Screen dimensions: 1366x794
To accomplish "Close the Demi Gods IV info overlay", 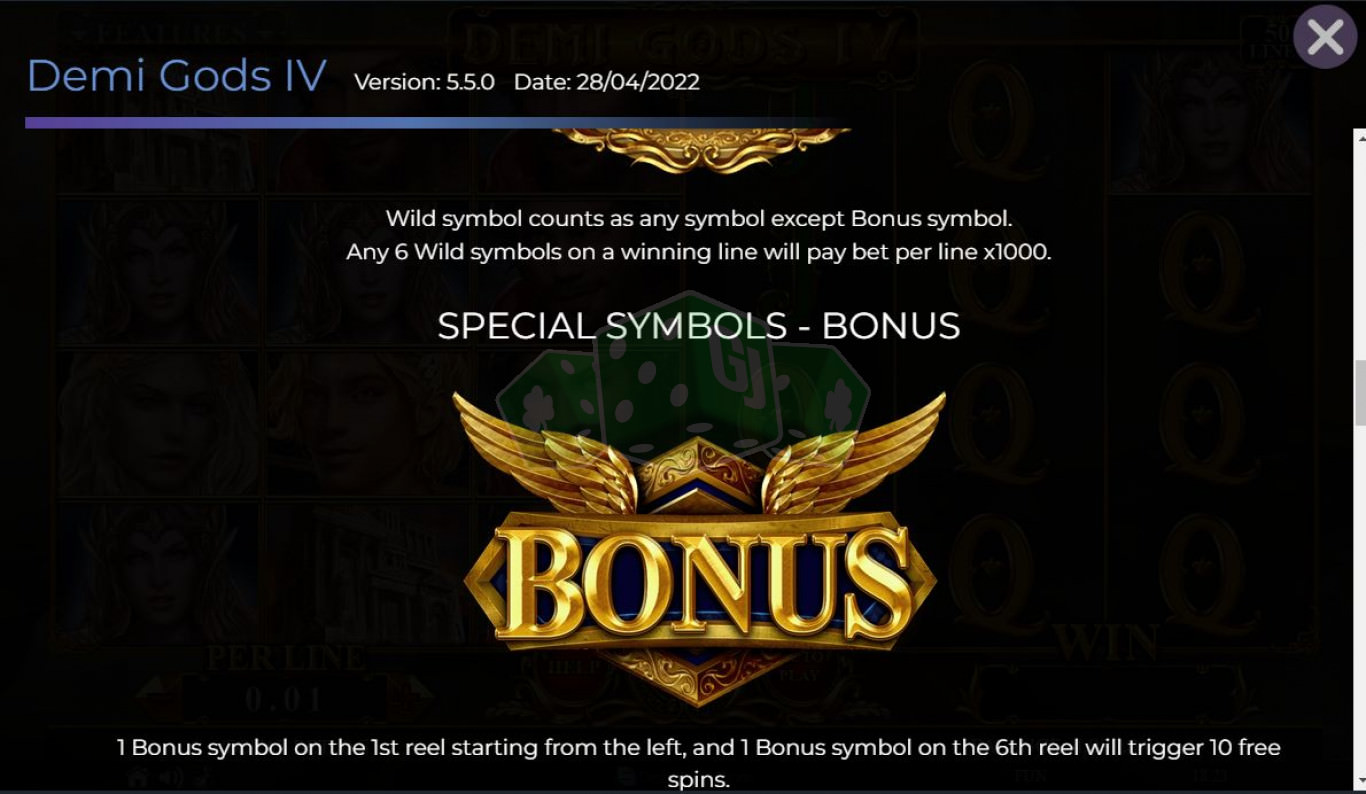I will coord(1324,38).
